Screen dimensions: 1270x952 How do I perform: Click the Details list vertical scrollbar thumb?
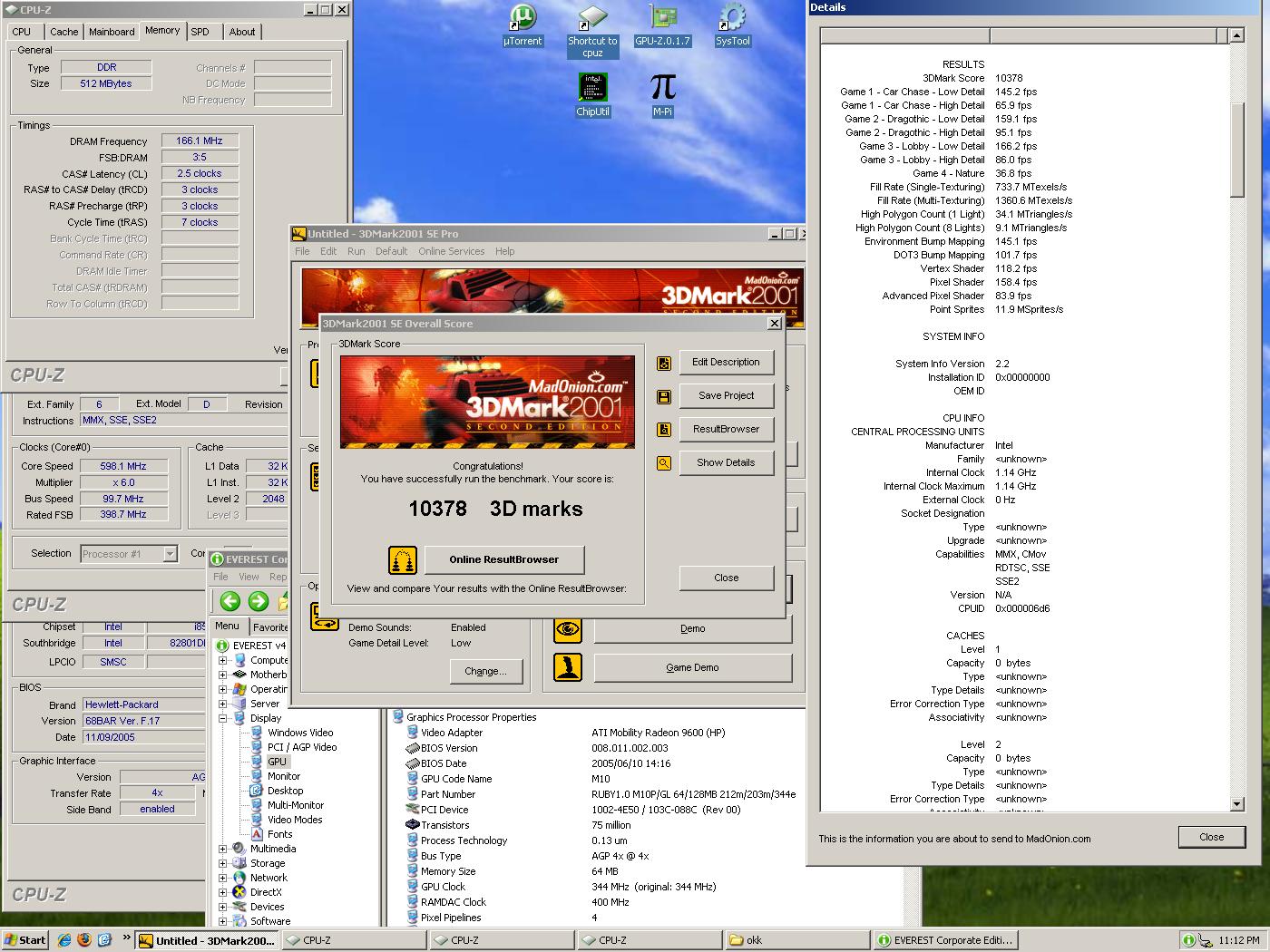click(x=1236, y=150)
